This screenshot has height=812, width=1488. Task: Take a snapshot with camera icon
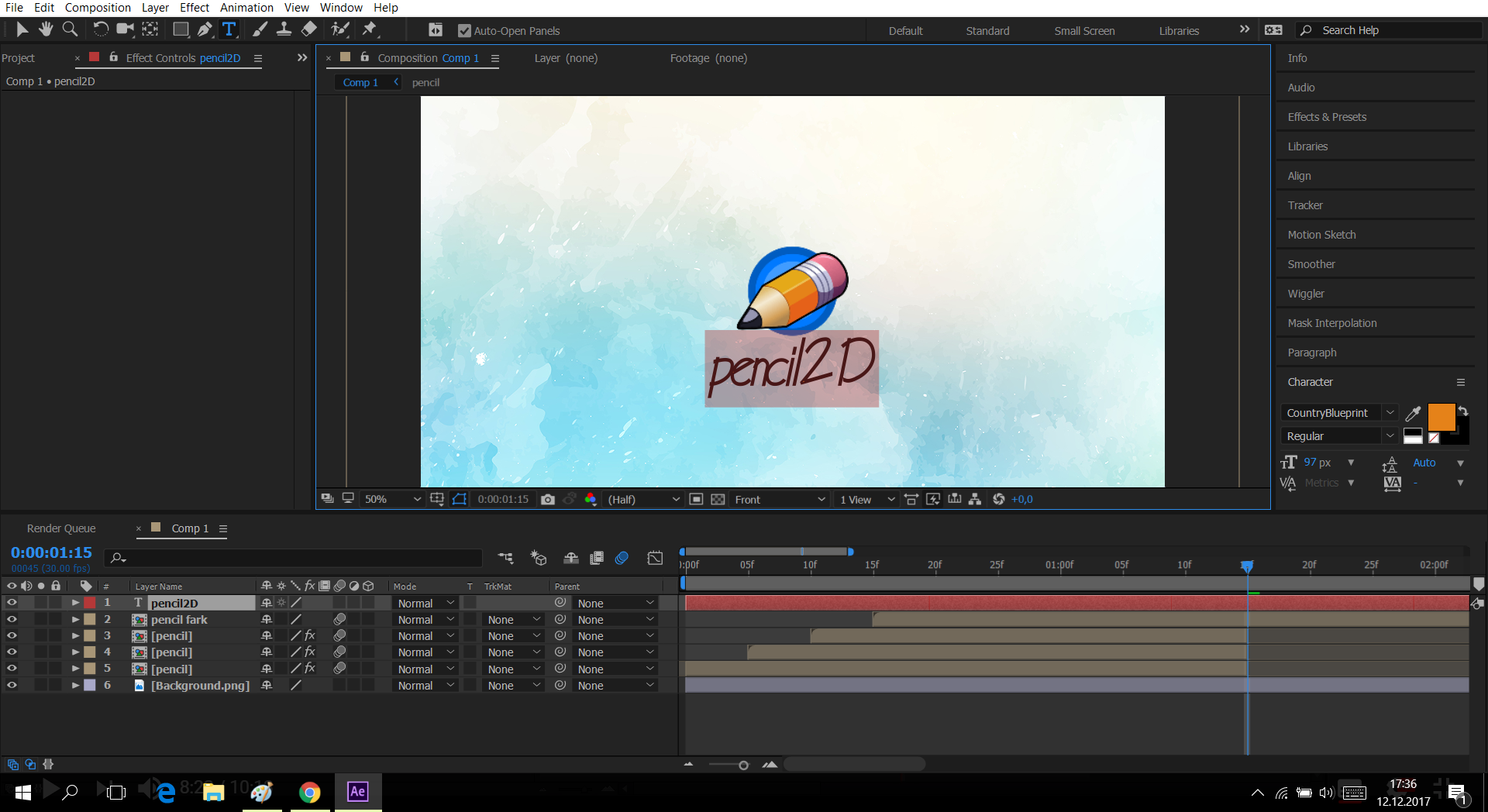click(548, 499)
